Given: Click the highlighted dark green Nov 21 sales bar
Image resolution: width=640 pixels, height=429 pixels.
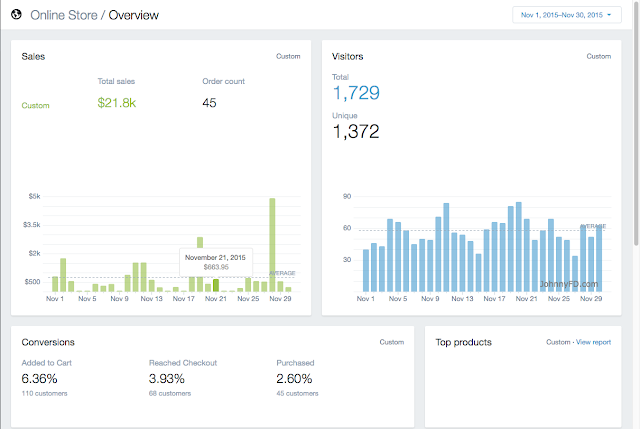Looking at the screenshot, I should 216,285.
